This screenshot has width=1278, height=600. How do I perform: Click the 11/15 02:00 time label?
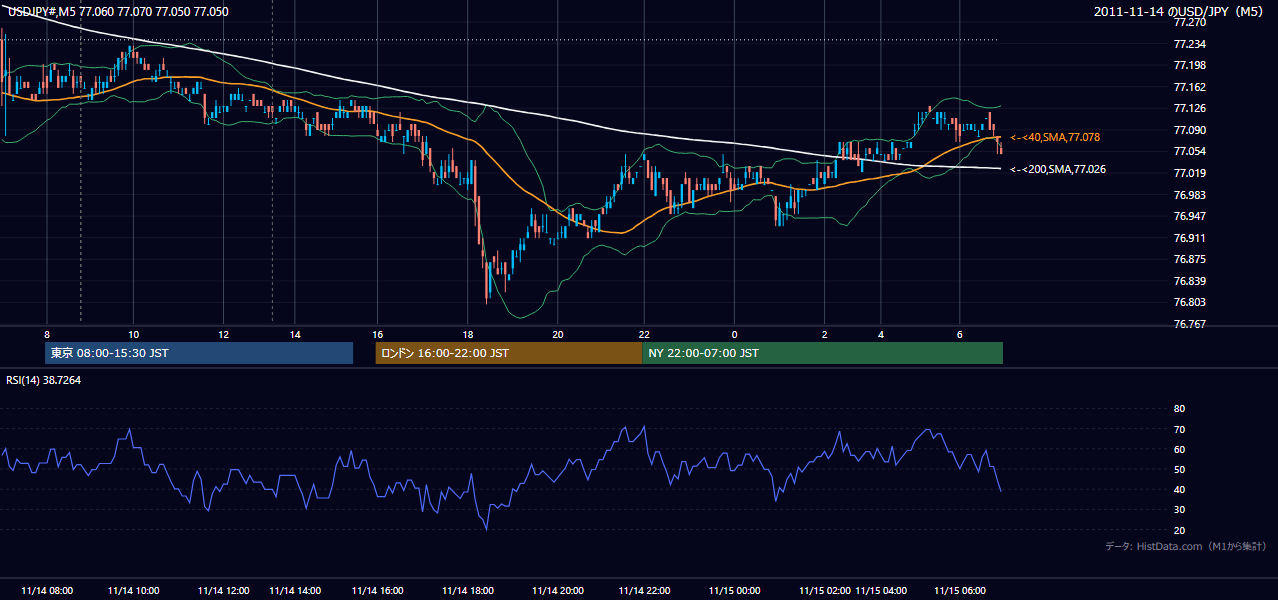825,590
